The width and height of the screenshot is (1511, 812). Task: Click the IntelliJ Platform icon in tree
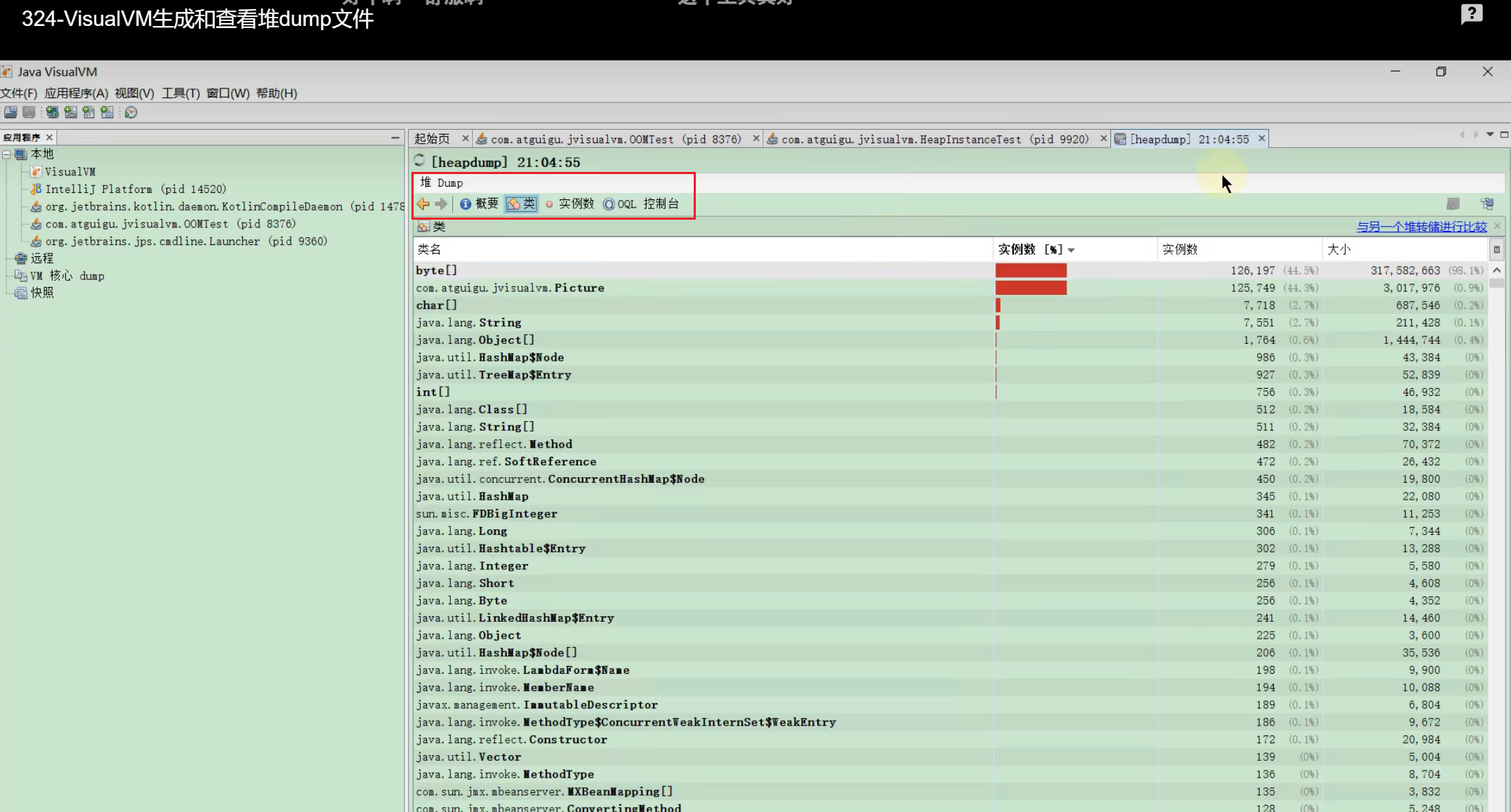point(36,189)
